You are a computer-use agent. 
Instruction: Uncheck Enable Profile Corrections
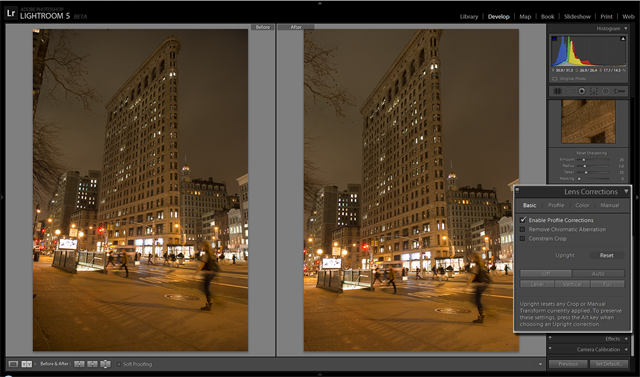523,220
